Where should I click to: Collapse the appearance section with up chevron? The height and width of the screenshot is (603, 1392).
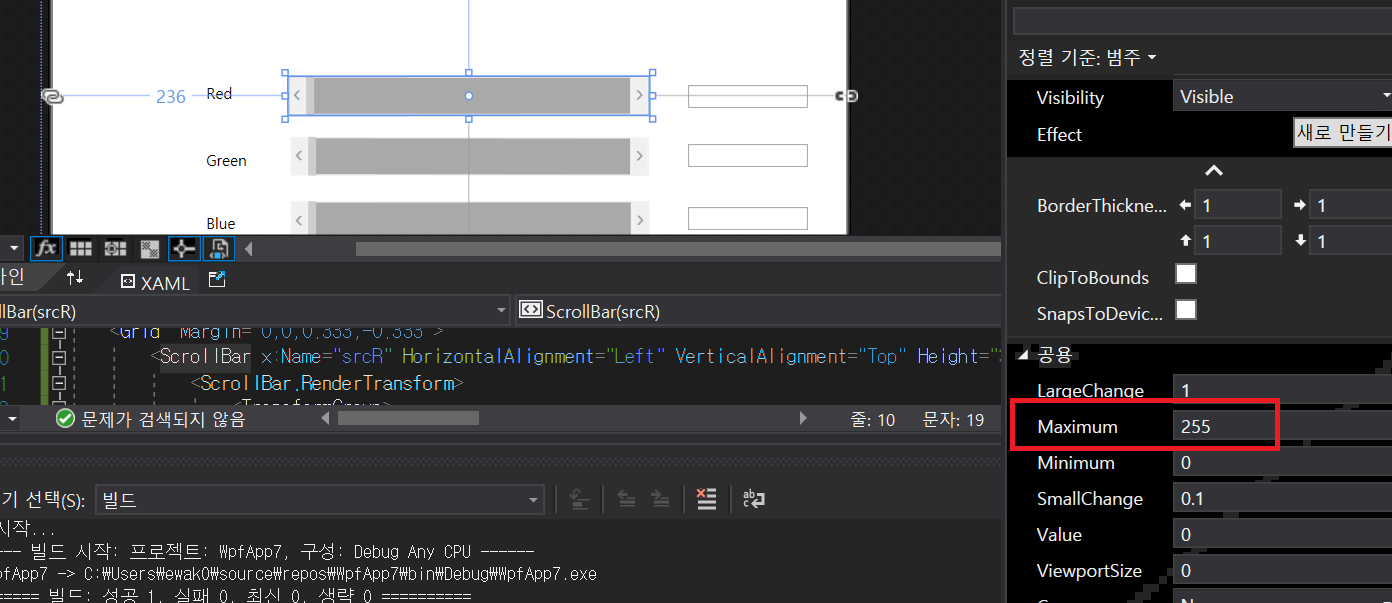click(1213, 171)
